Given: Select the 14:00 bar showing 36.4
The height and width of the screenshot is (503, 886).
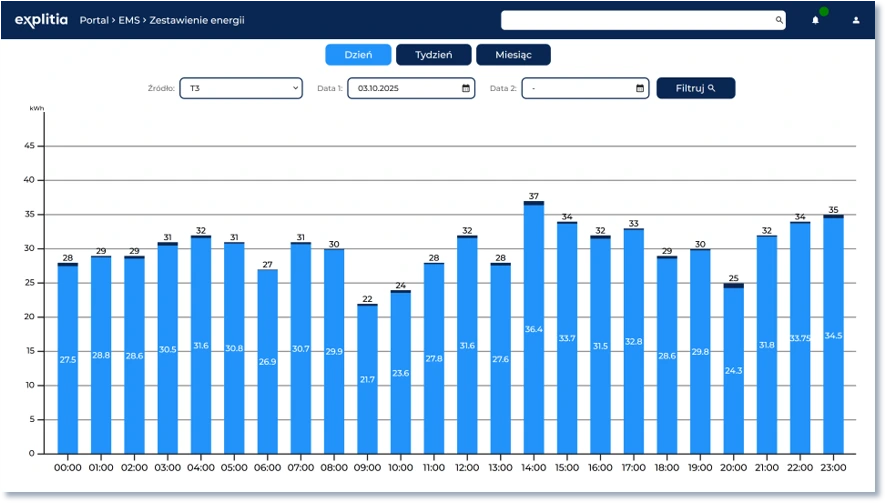Looking at the screenshot, I should (x=534, y=330).
